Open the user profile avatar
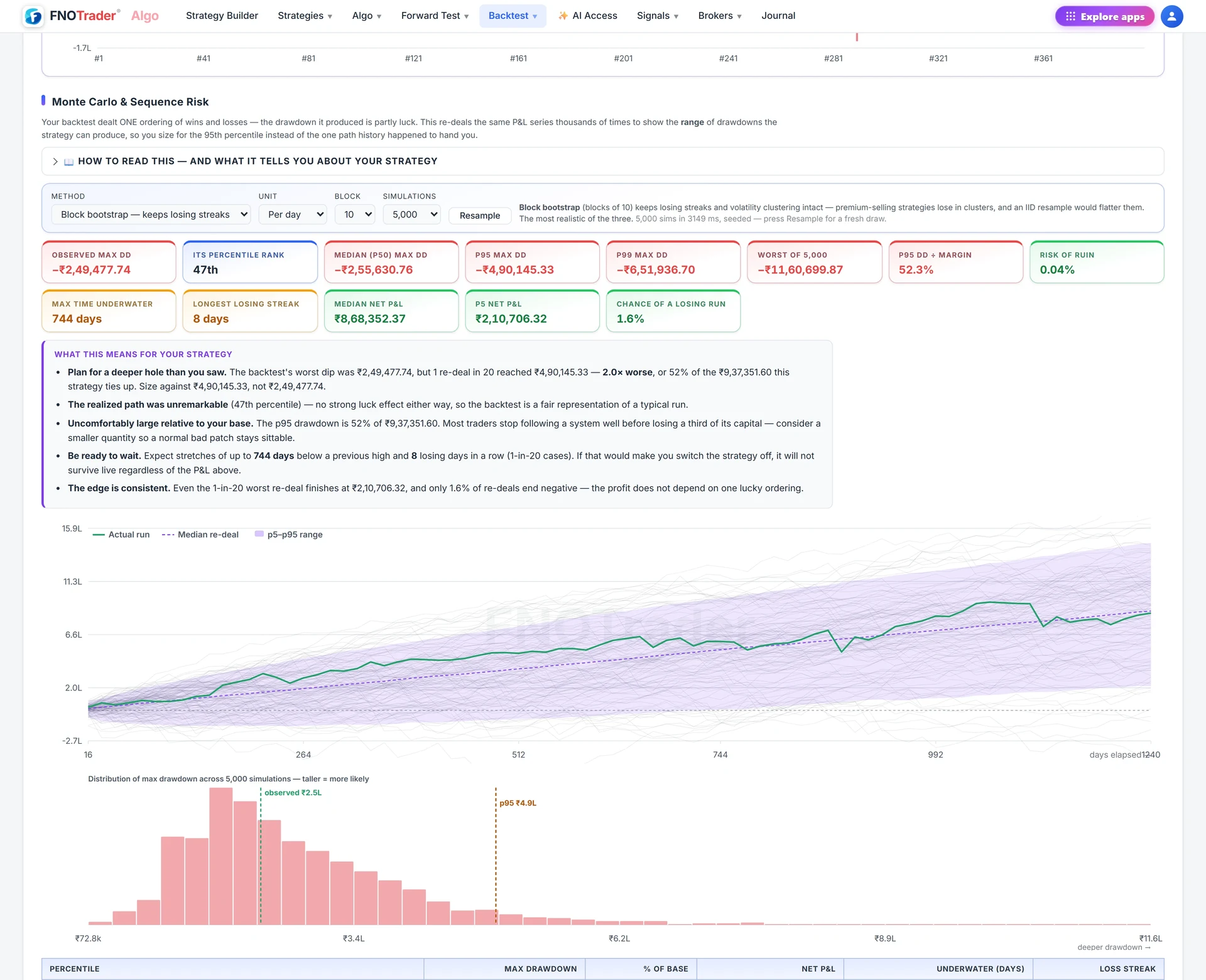1206x980 pixels. click(1171, 16)
